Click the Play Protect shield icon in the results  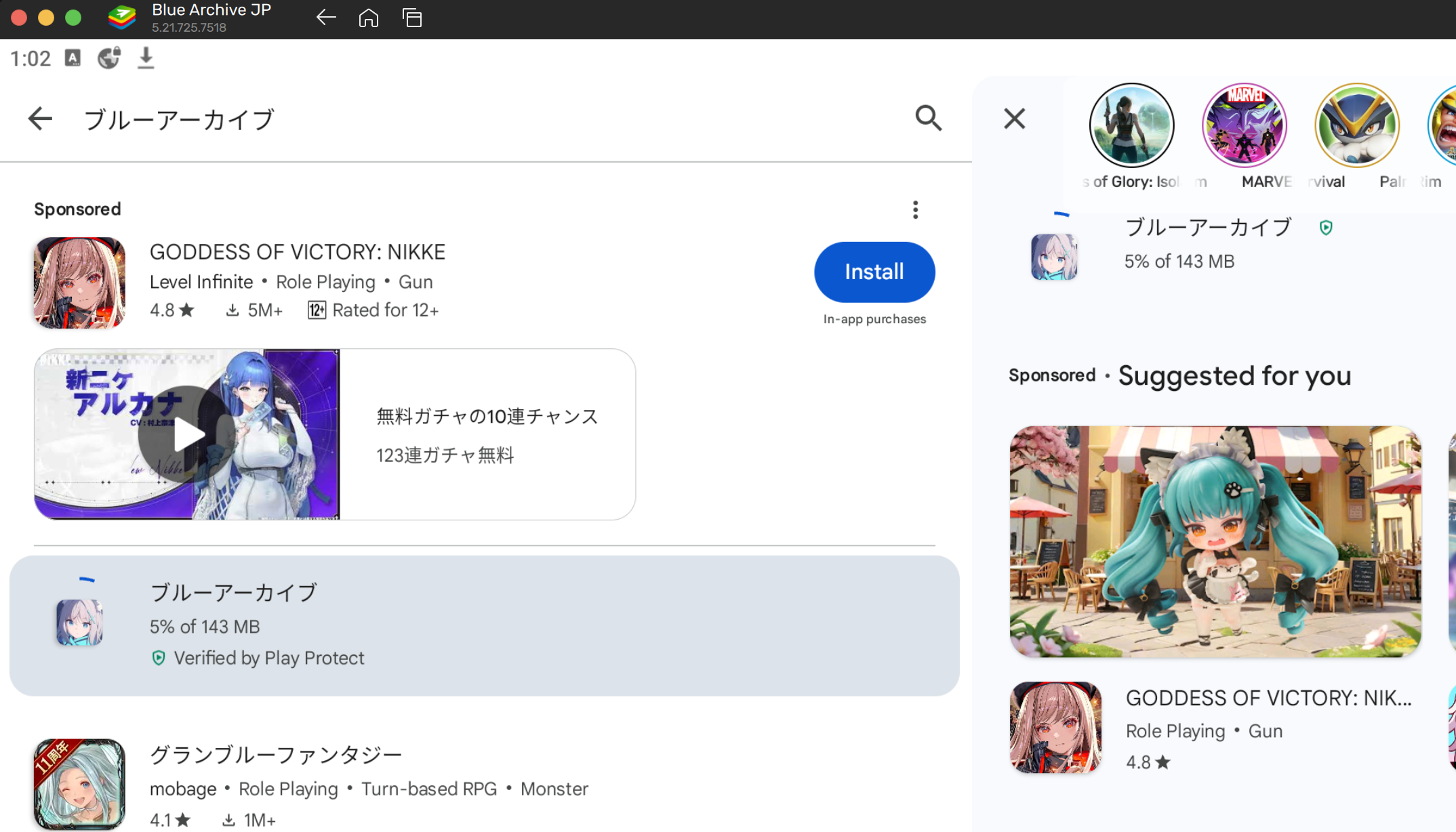coord(159,658)
